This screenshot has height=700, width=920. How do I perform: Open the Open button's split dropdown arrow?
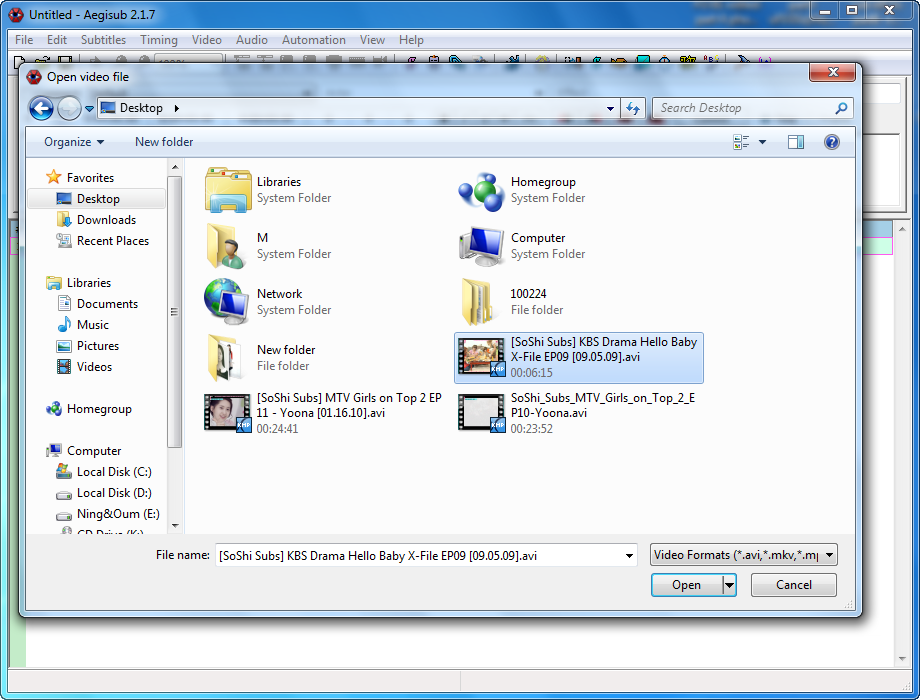(729, 585)
